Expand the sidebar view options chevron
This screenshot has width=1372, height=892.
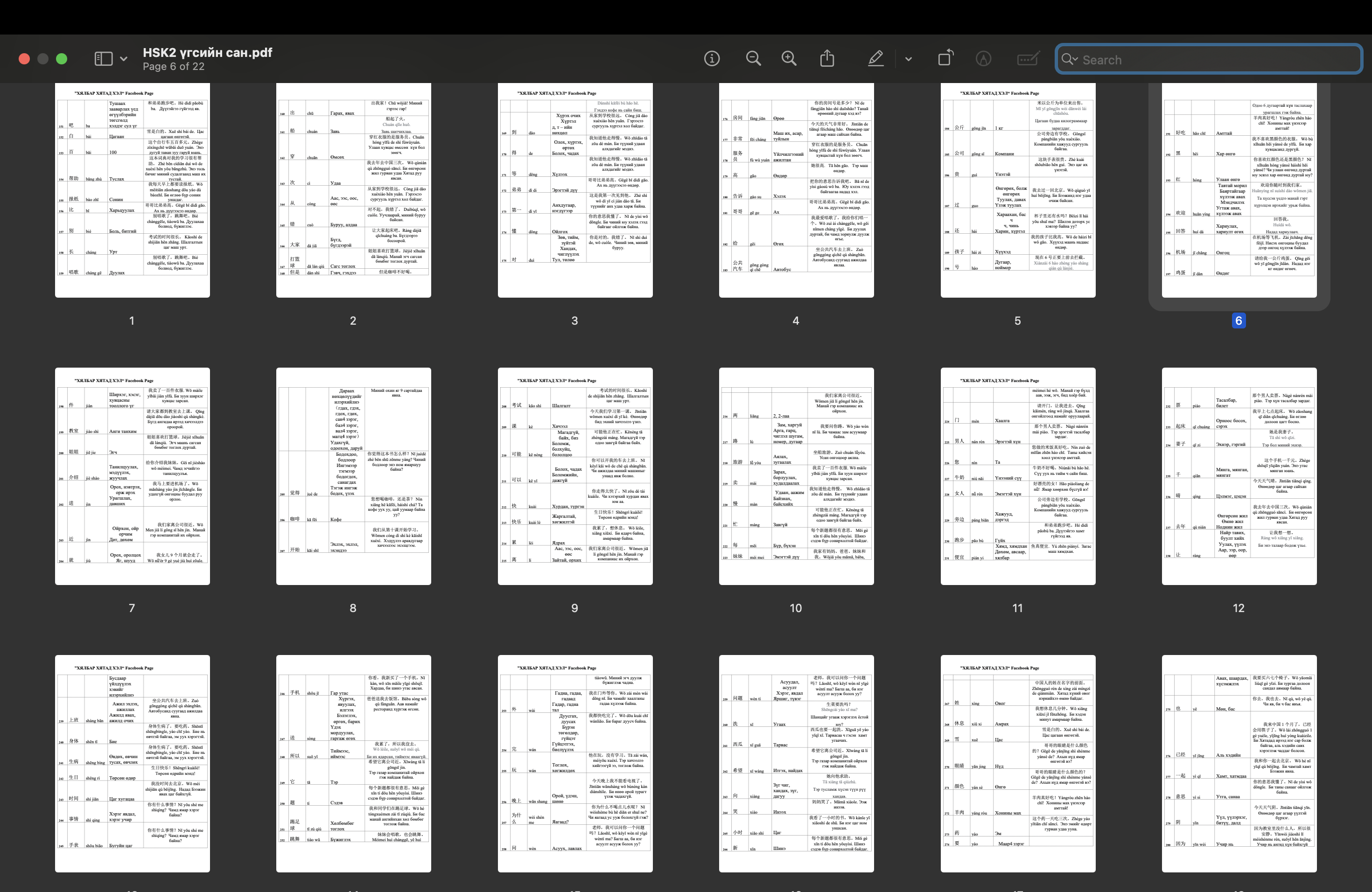tap(123, 59)
